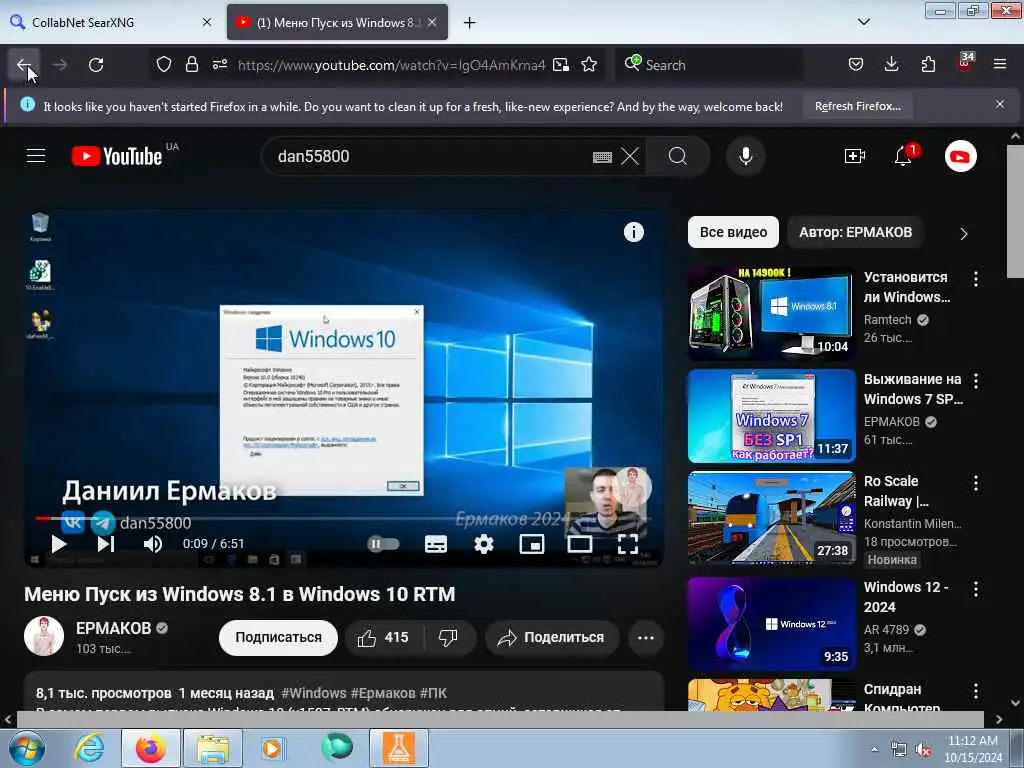Subscribe with Подписаться button
Viewport: 1024px width, 768px height.
[278, 637]
